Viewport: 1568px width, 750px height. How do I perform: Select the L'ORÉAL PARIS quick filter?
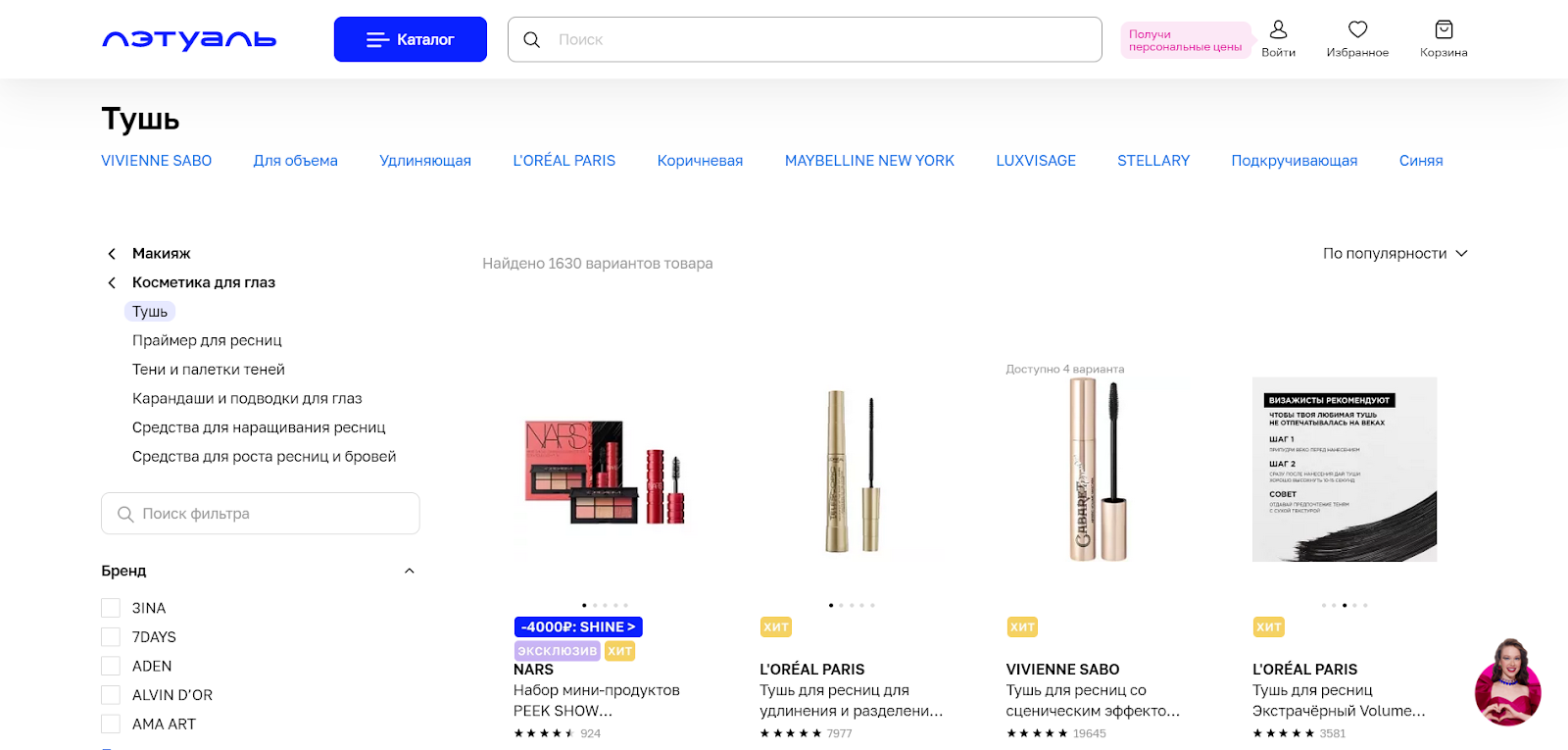point(564,161)
